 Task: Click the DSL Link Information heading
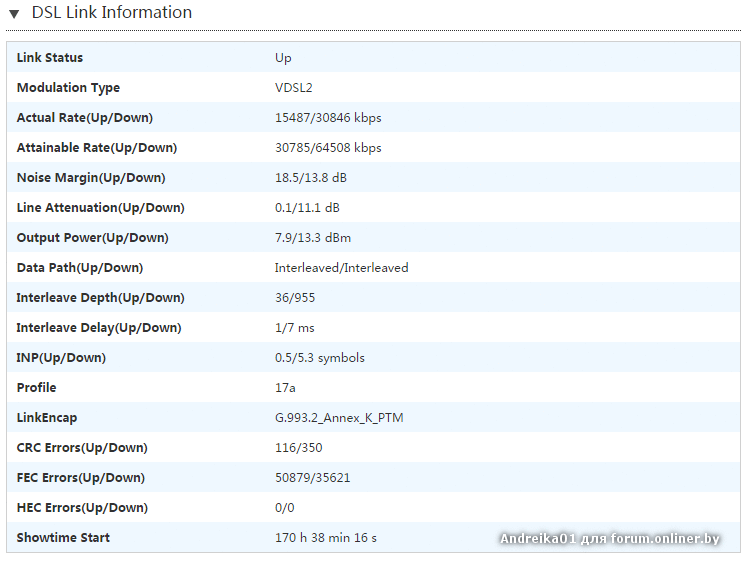pyautogui.click(x=111, y=13)
